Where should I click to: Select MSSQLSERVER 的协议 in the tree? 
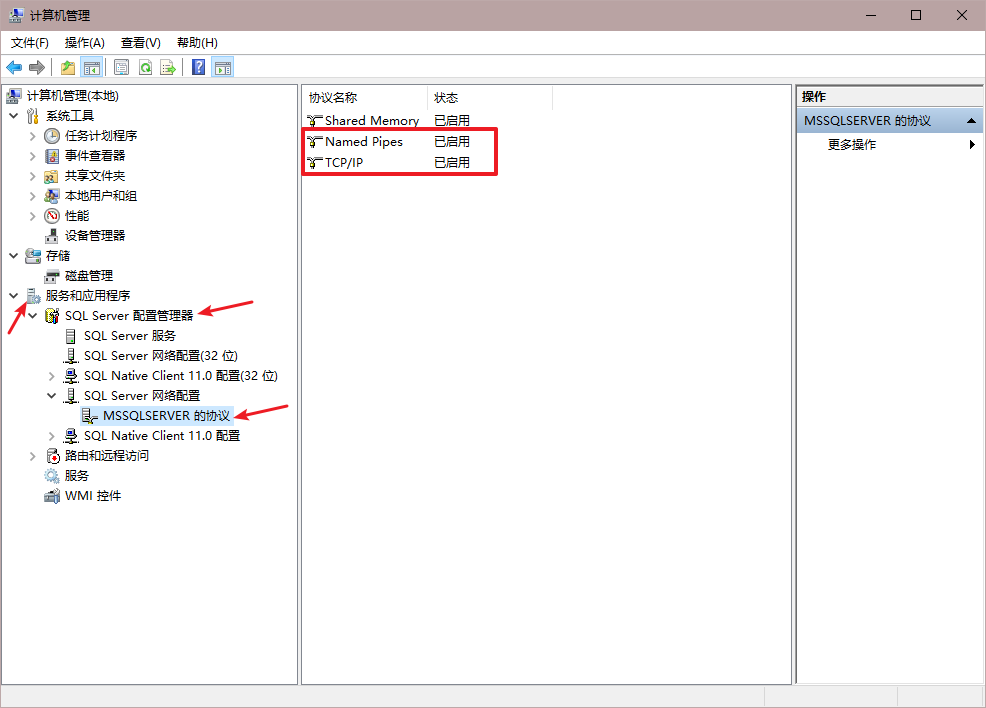166,416
